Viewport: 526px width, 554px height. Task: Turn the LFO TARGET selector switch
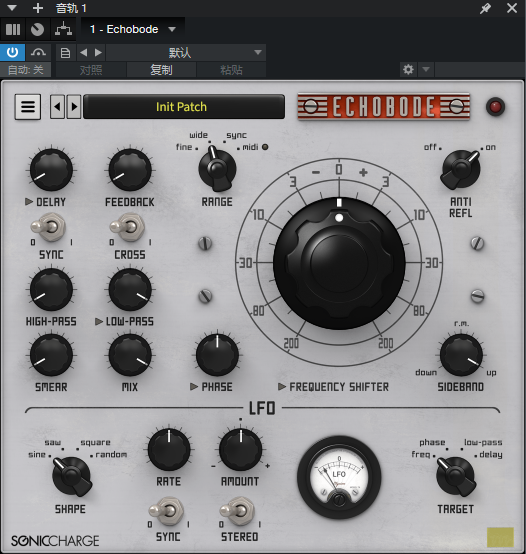click(x=456, y=476)
